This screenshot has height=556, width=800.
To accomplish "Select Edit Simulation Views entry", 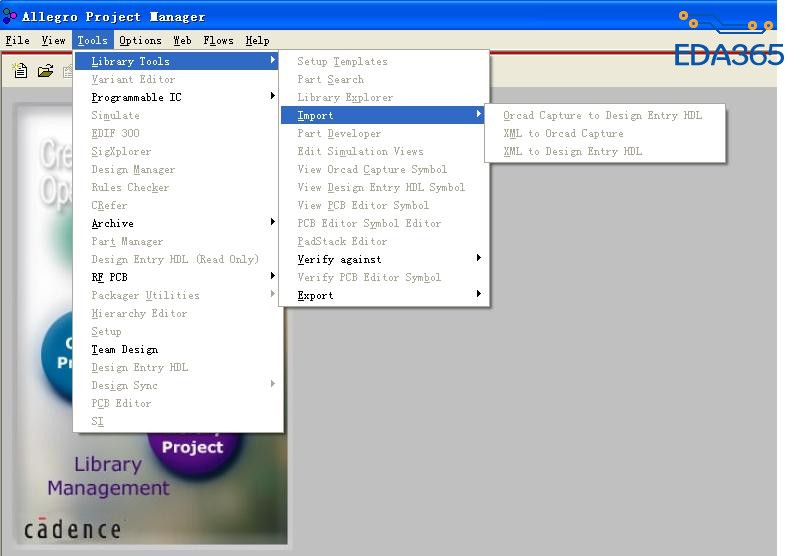I will click(x=384, y=151).
